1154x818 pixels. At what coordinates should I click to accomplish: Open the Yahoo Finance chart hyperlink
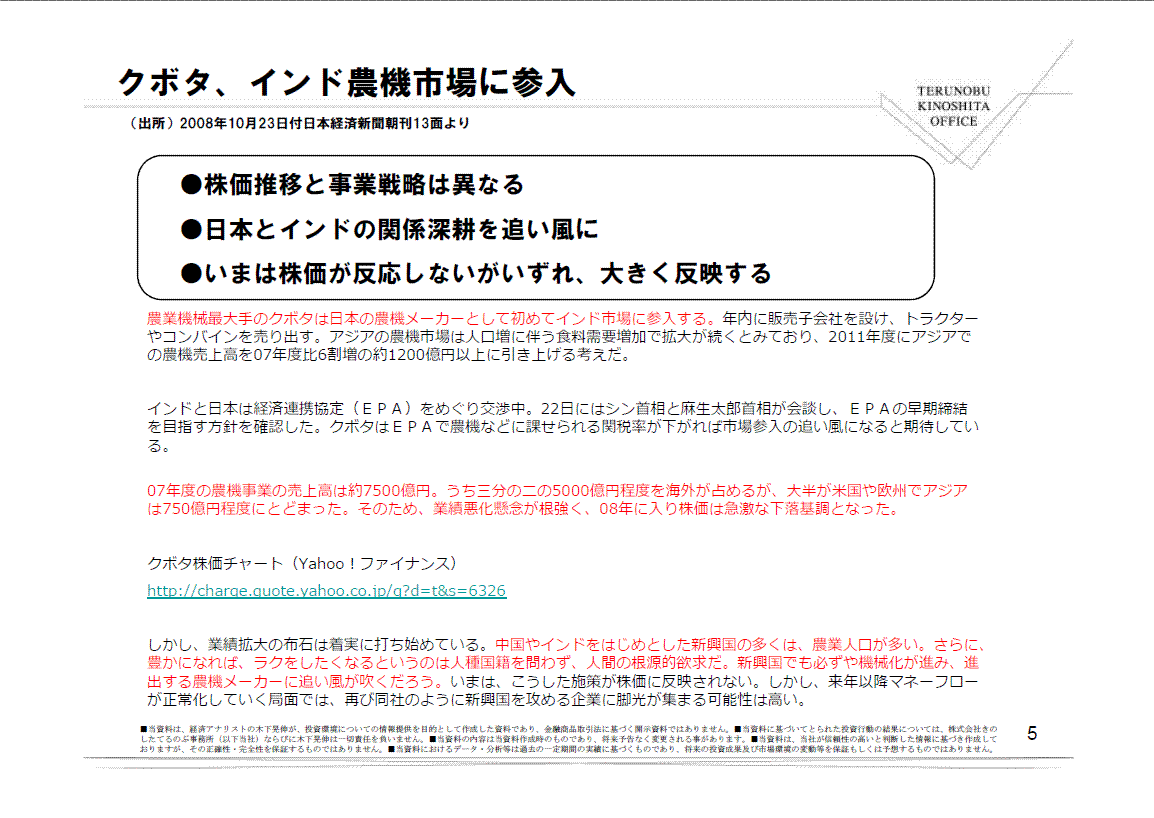327,590
